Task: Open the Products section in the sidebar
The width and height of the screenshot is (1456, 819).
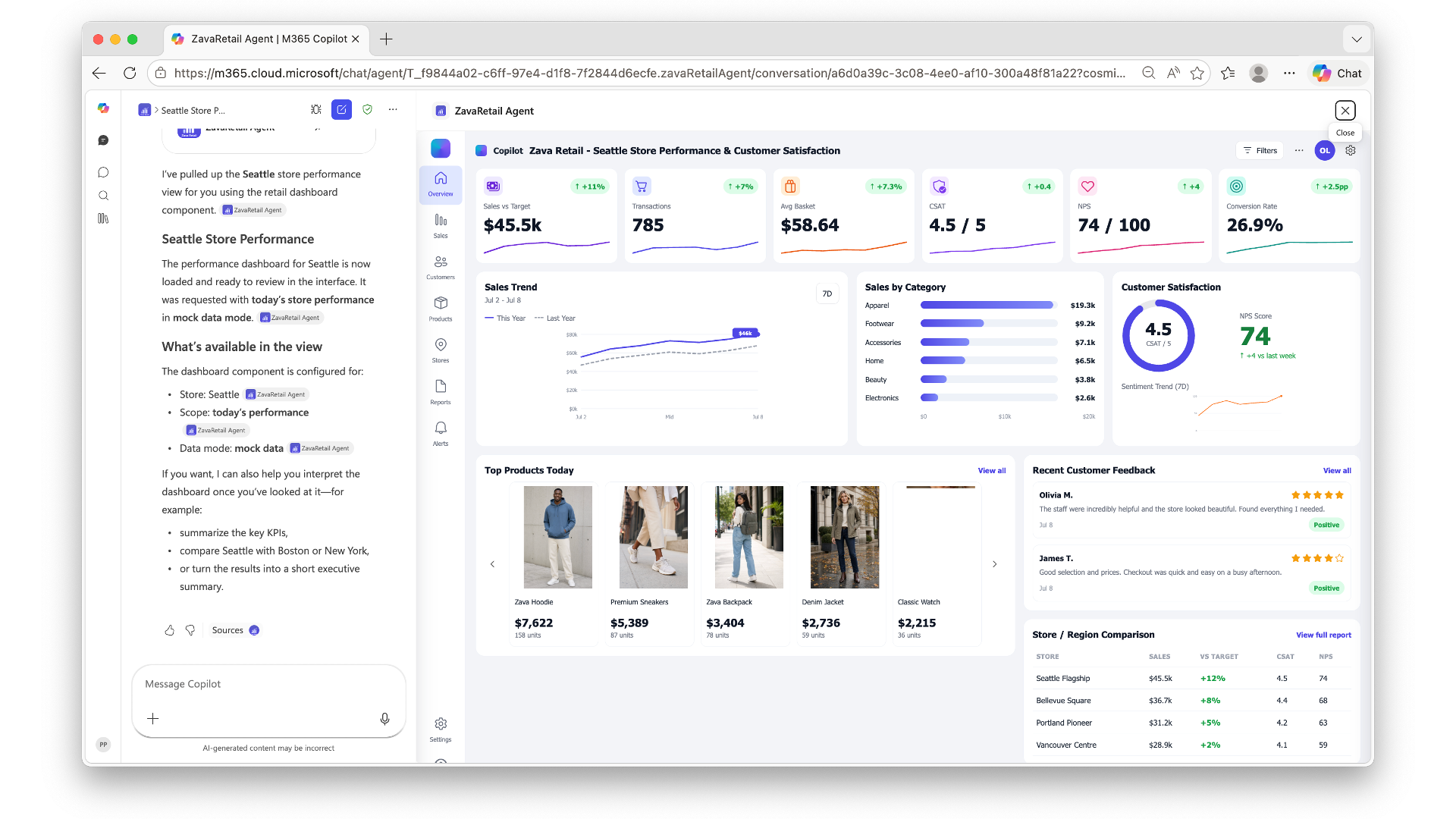Action: [441, 309]
